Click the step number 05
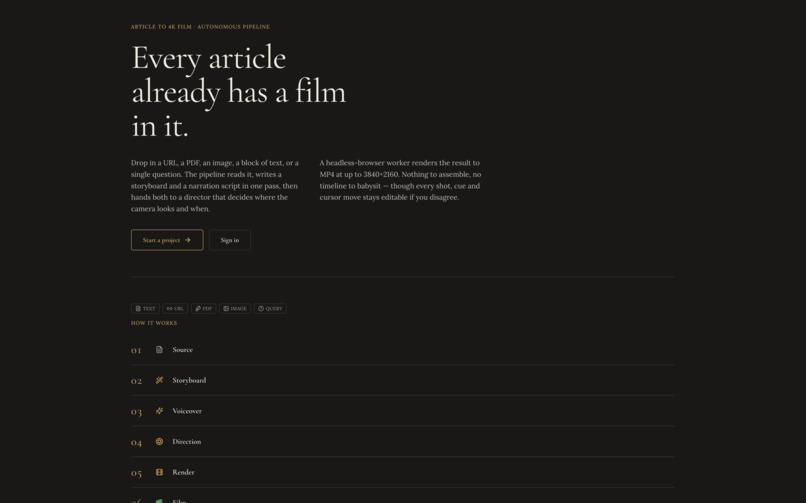 click(x=136, y=473)
